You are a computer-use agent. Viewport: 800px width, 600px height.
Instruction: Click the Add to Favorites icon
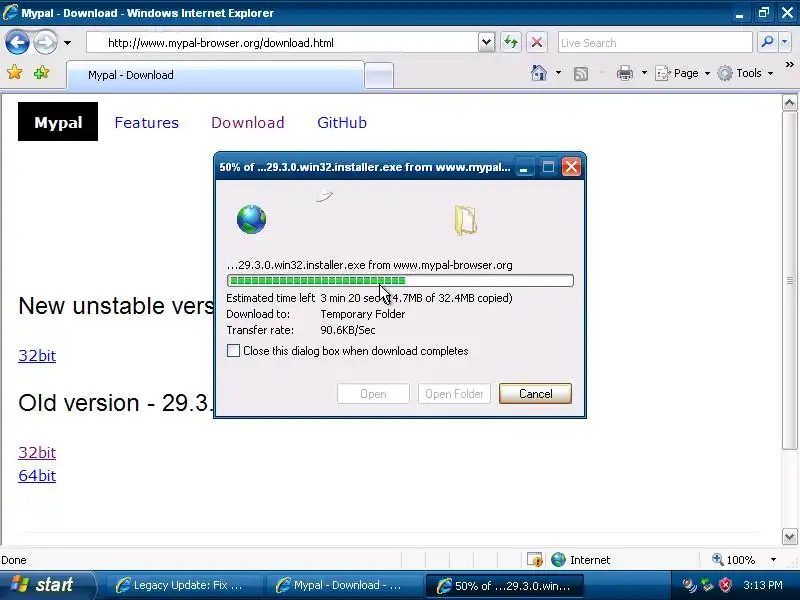click(41, 72)
